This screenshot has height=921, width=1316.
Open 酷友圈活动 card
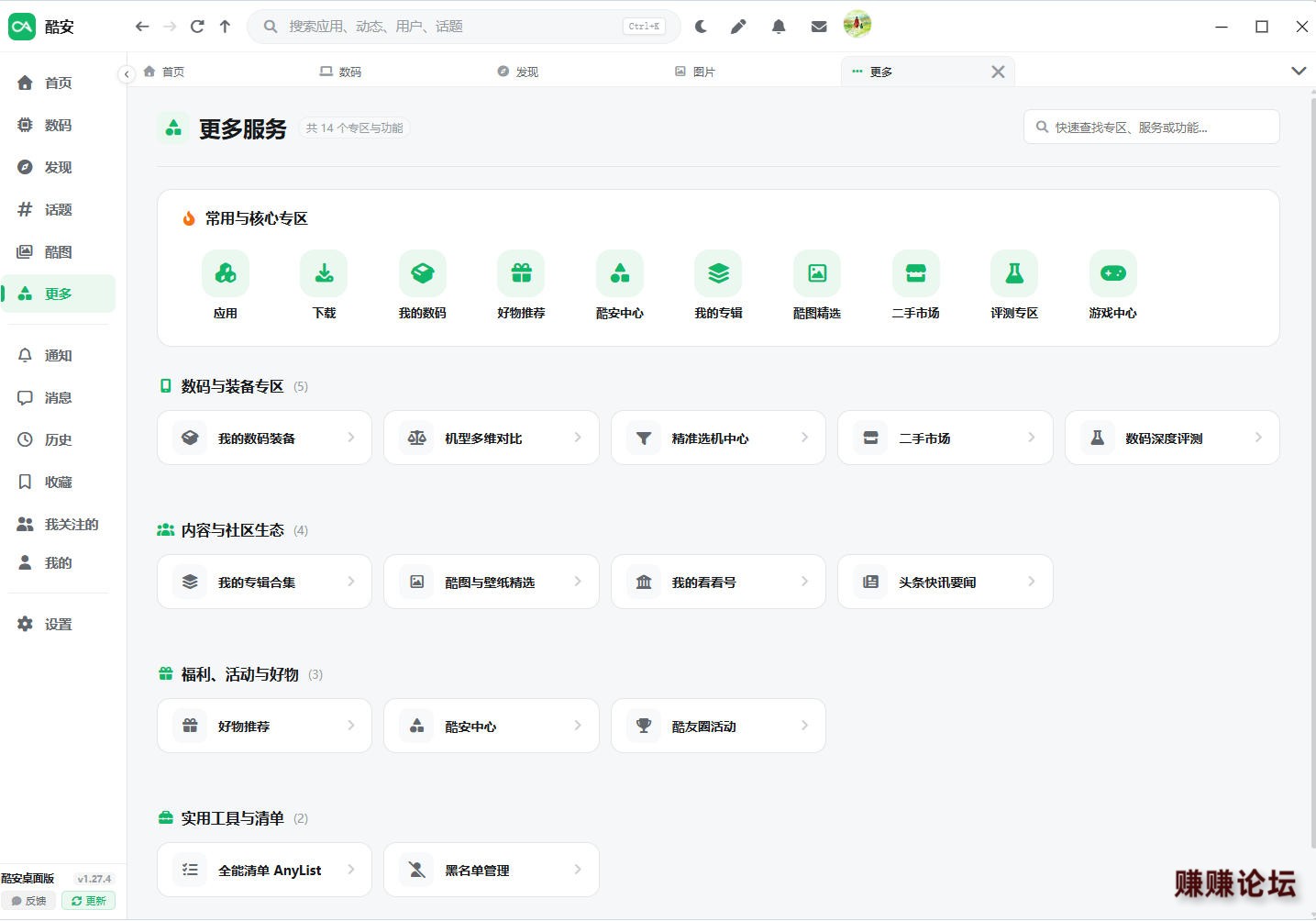pyautogui.click(x=718, y=726)
